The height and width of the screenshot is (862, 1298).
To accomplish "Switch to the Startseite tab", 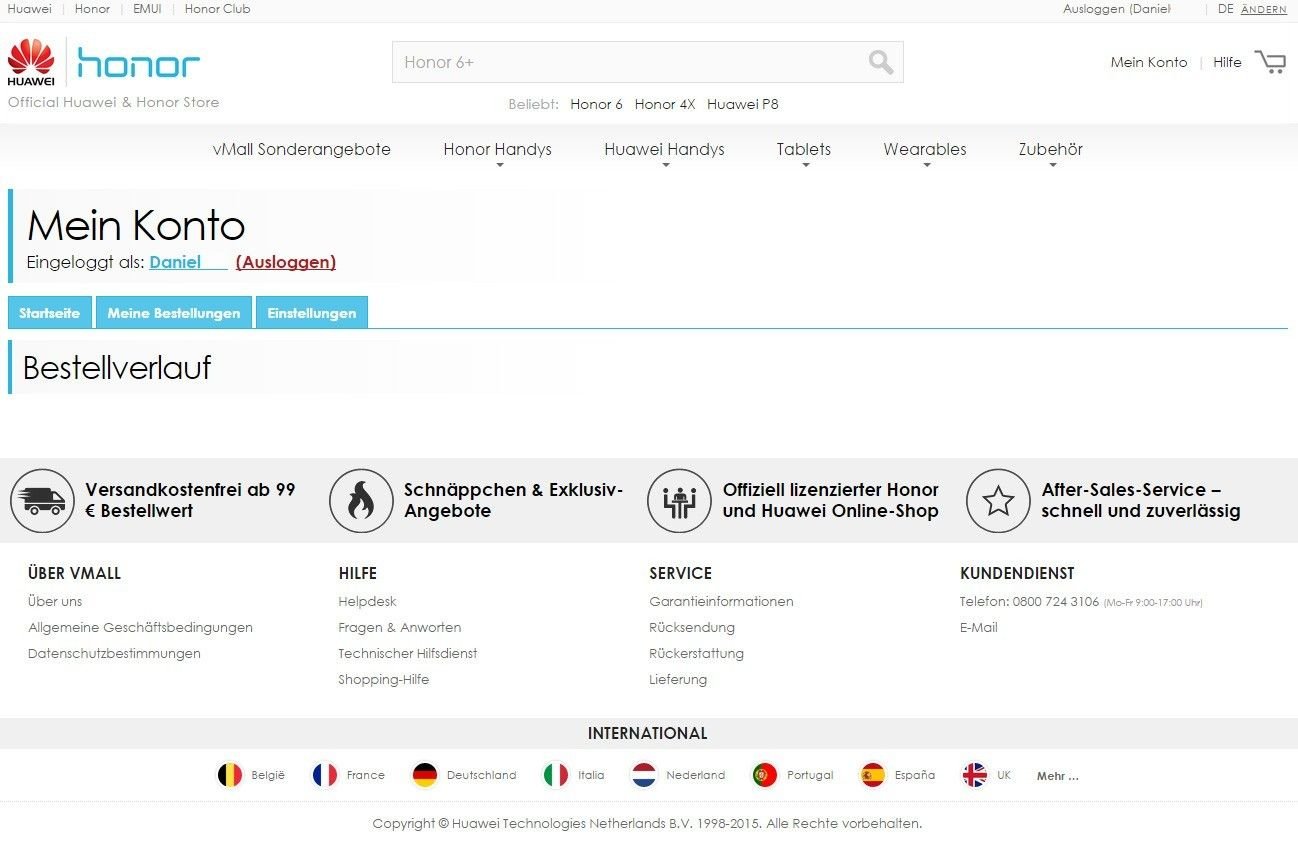I will point(50,313).
